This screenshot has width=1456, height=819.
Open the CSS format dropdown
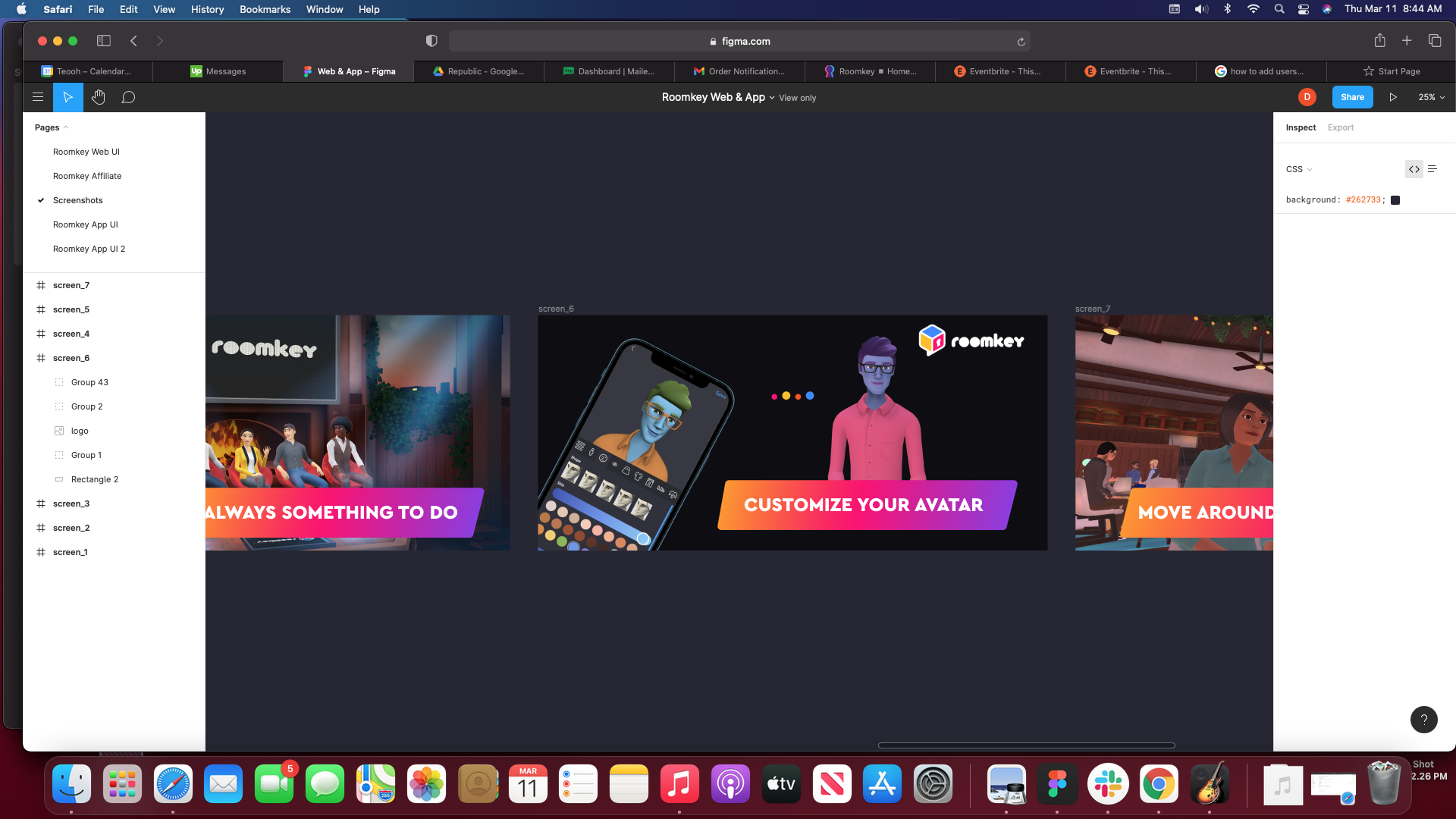pos(1298,169)
